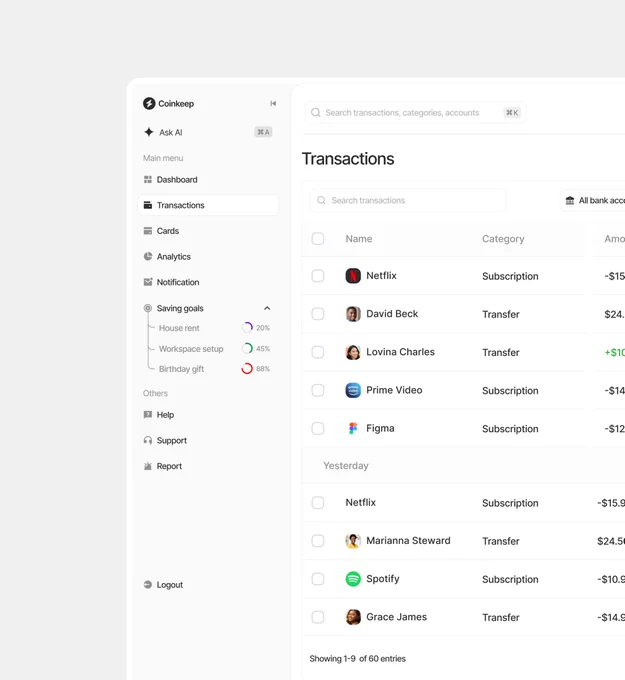Click David Beck's avatar
The image size is (625, 680).
(x=353, y=314)
